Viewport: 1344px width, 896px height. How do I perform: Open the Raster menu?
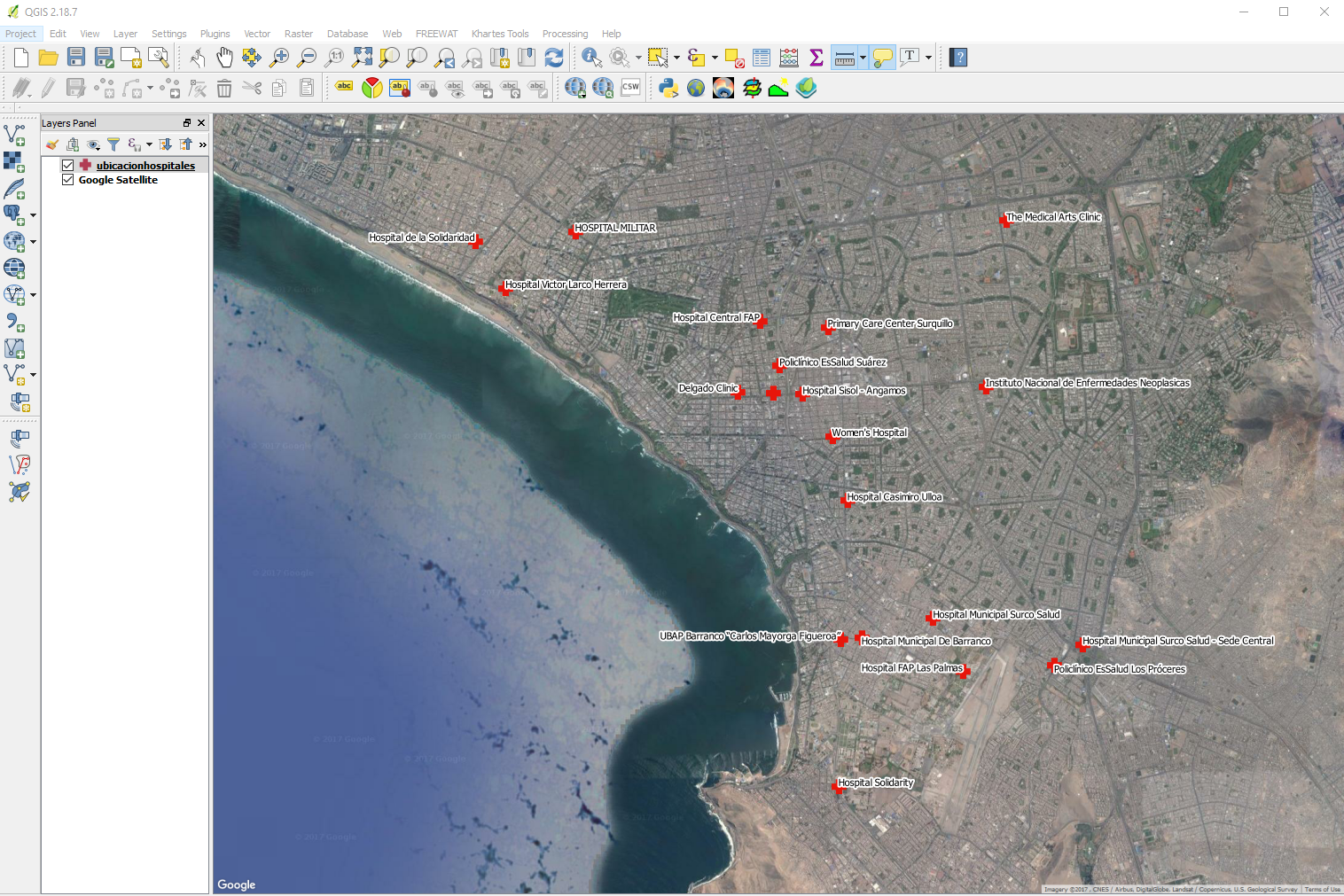(299, 34)
